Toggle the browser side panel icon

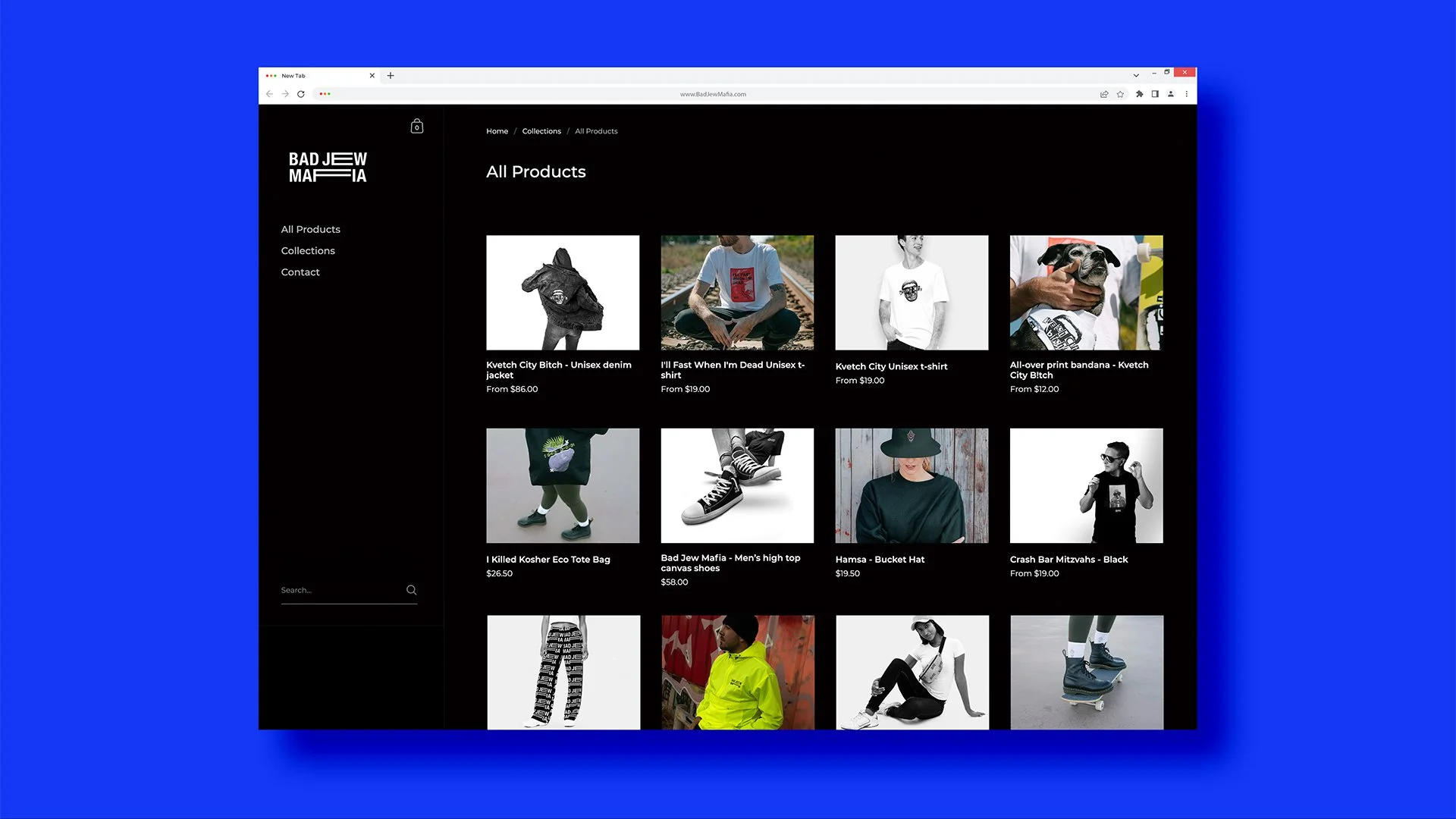[x=1155, y=94]
